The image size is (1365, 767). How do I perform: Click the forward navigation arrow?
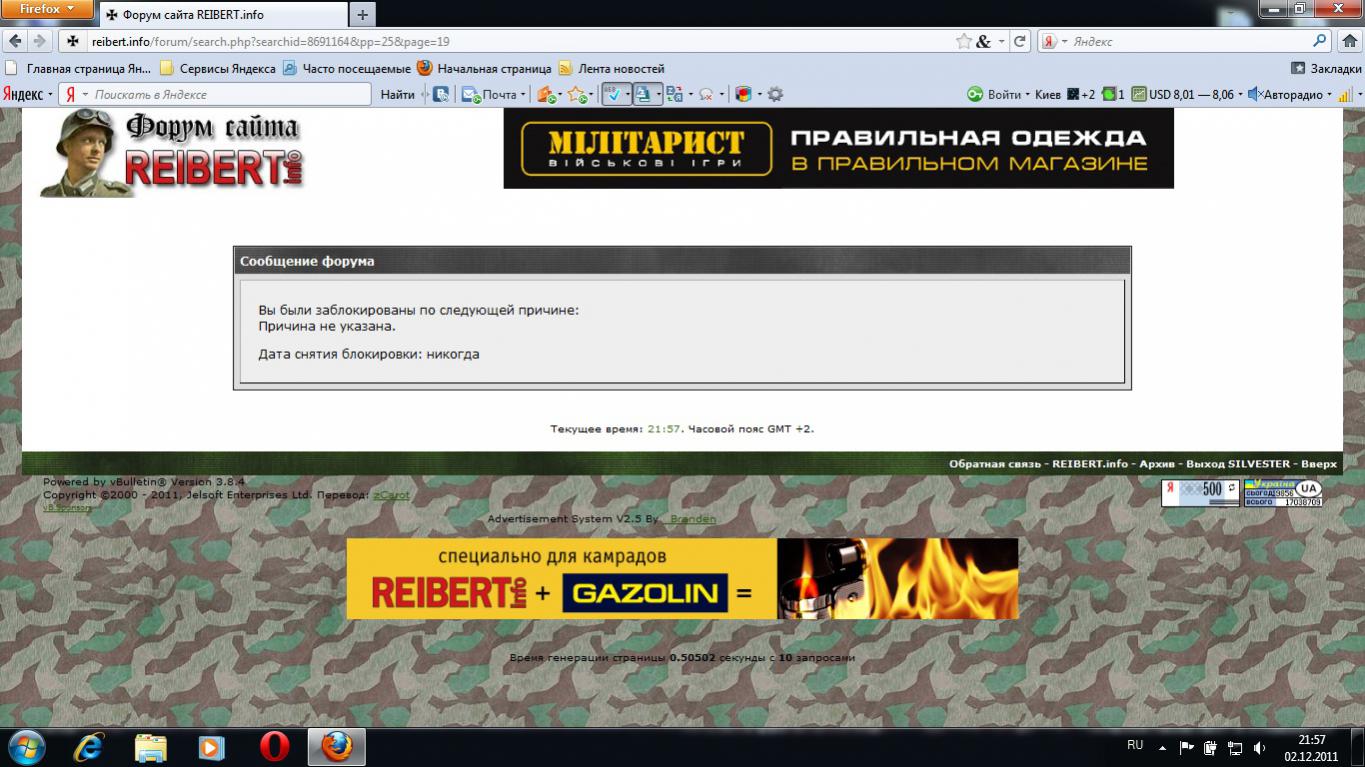coord(40,41)
